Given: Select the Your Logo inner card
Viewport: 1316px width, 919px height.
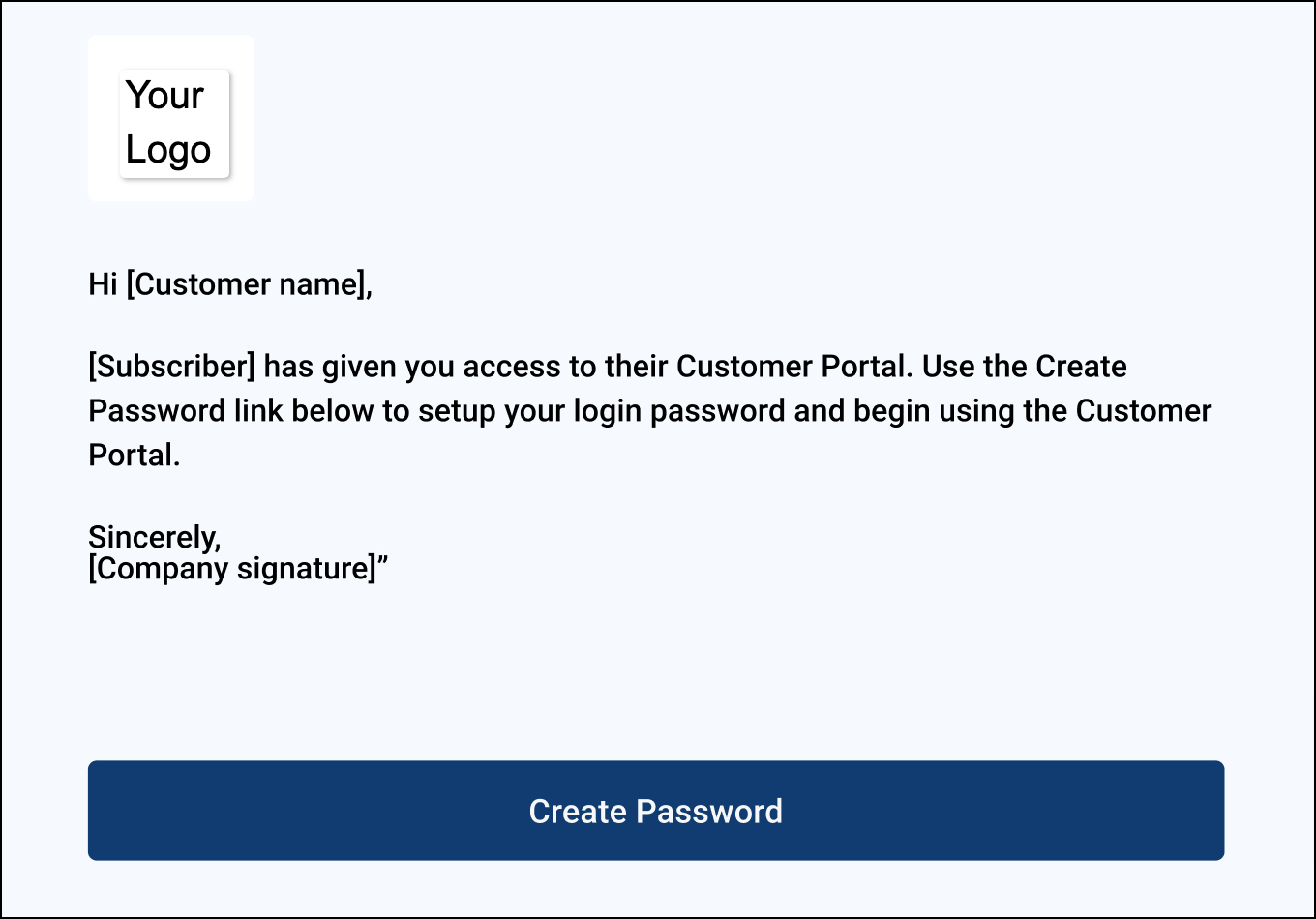Looking at the screenshot, I should tap(174, 124).
